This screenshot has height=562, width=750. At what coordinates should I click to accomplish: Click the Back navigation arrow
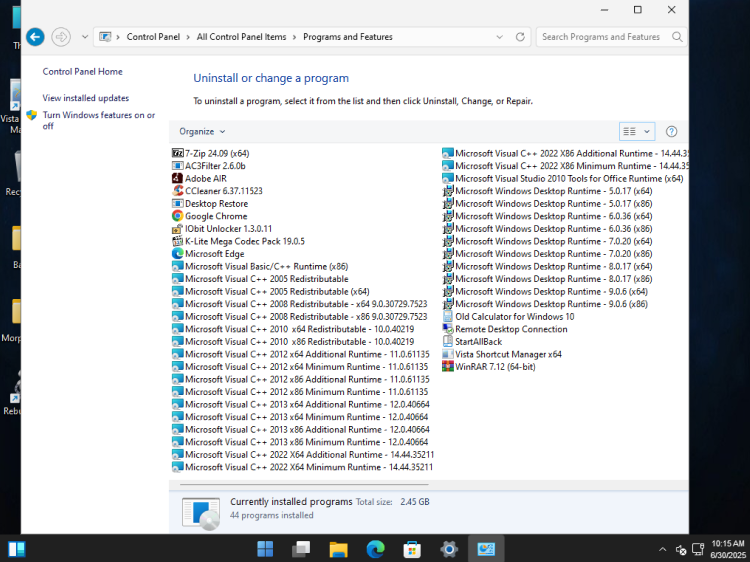pos(35,37)
